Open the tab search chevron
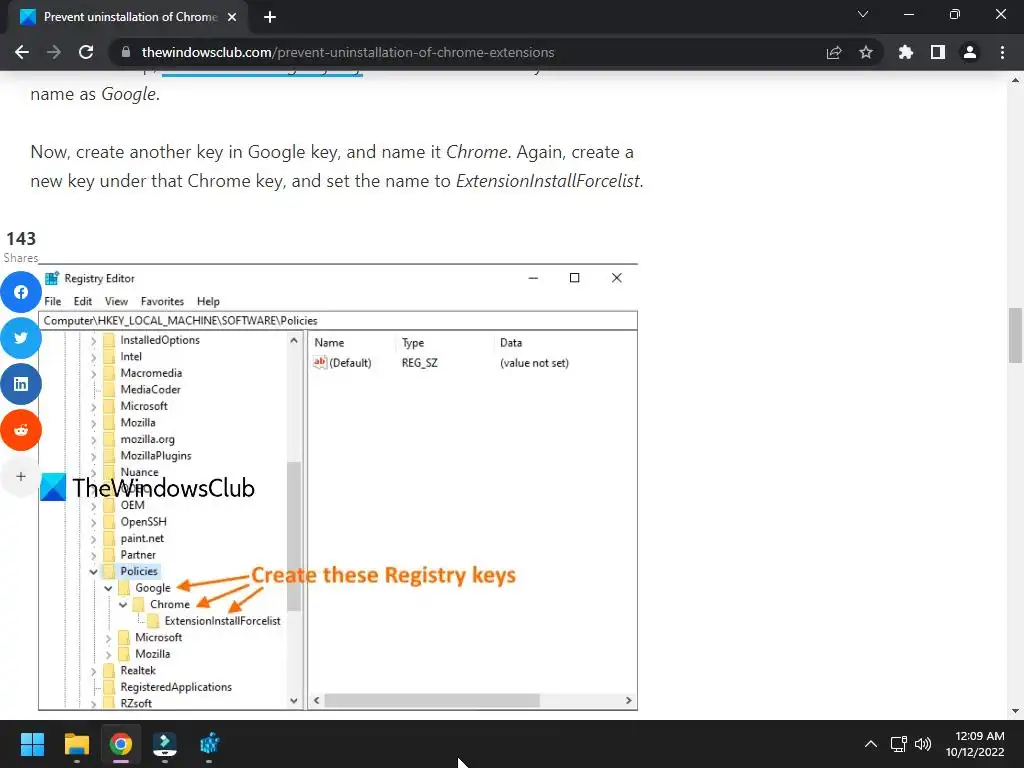This screenshot has width=1024, height=768. tap(863, 14)
